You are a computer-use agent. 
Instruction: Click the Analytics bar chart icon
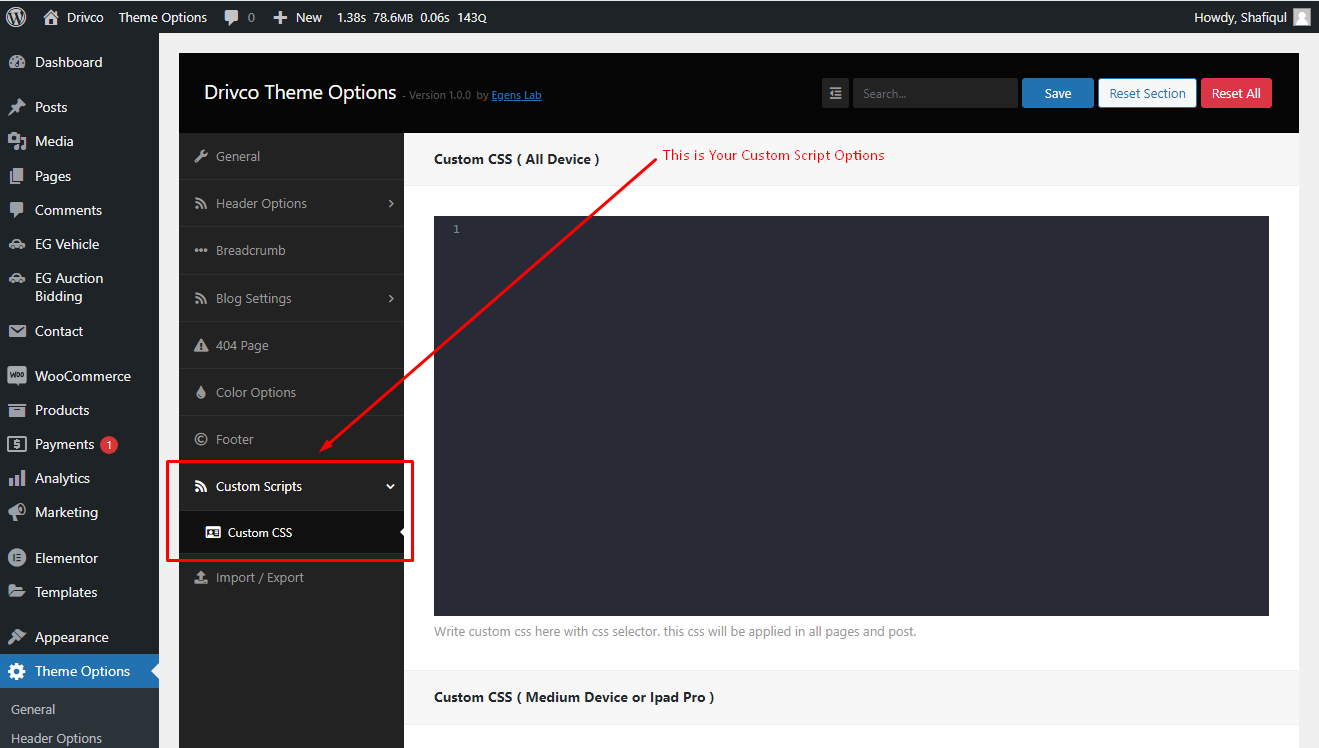16,478
